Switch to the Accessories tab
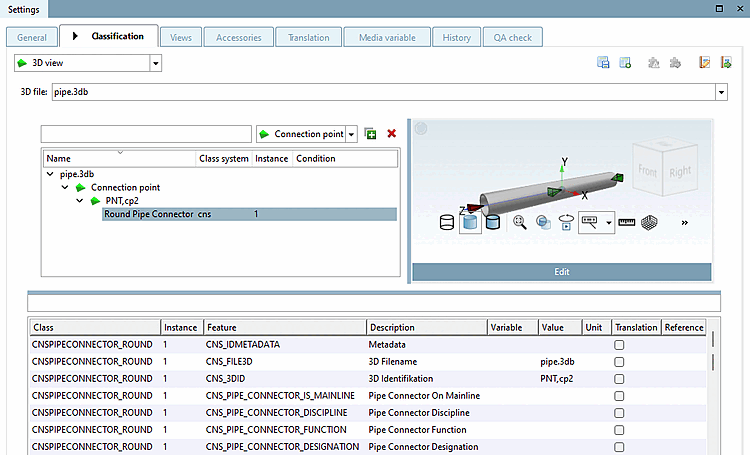 click(238, 38)
